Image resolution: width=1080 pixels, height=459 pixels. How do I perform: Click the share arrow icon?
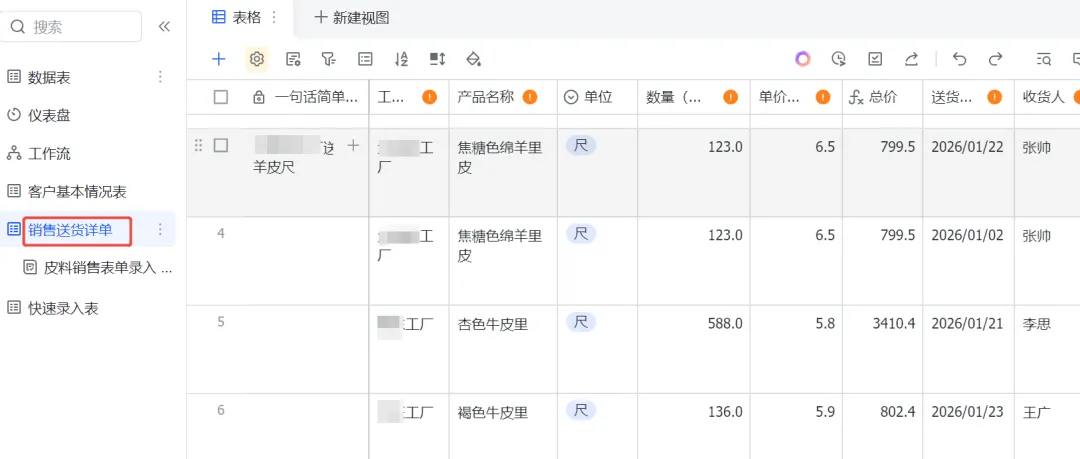tap(911, 59)
